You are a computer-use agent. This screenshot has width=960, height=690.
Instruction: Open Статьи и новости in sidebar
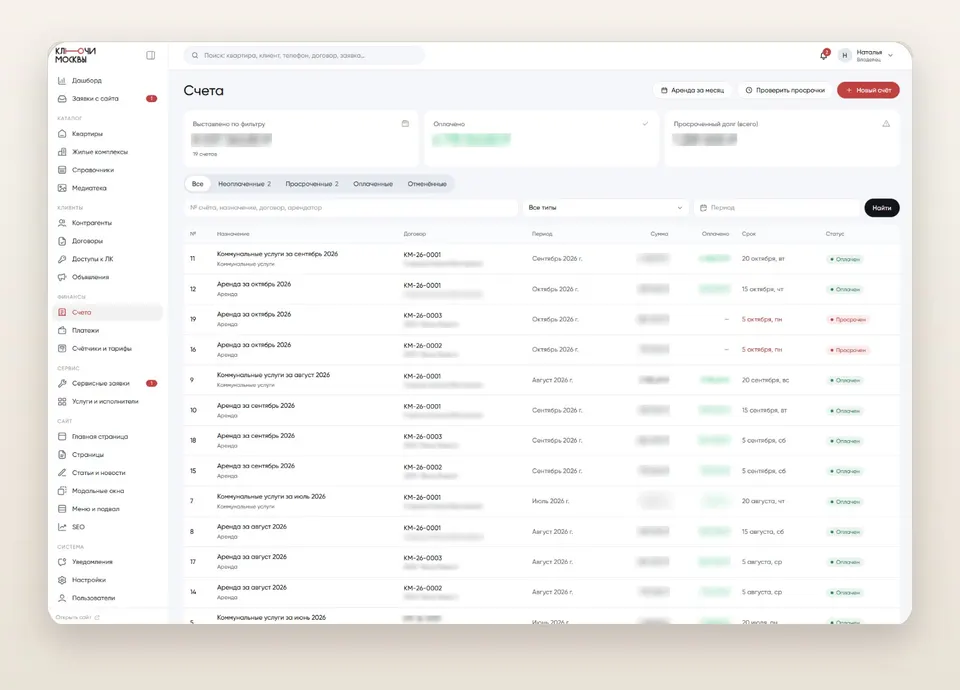pyautogui.click(x=107, y=473)
